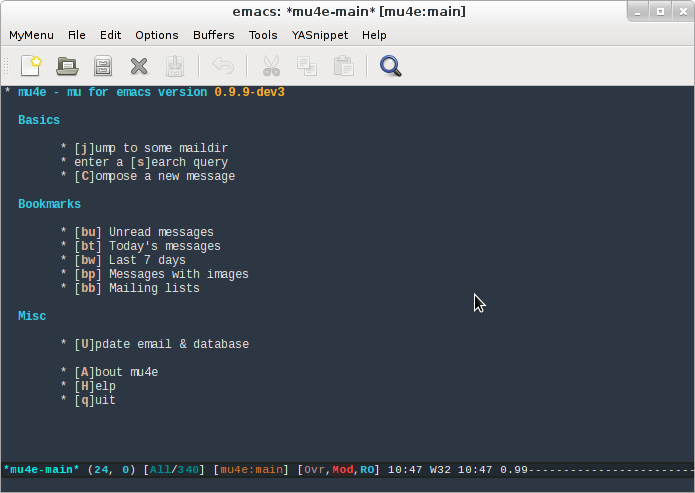Open a file via folder icon
Image resolution: width=695 pixels, height=493 pixels.
click(x=67, y=67)
